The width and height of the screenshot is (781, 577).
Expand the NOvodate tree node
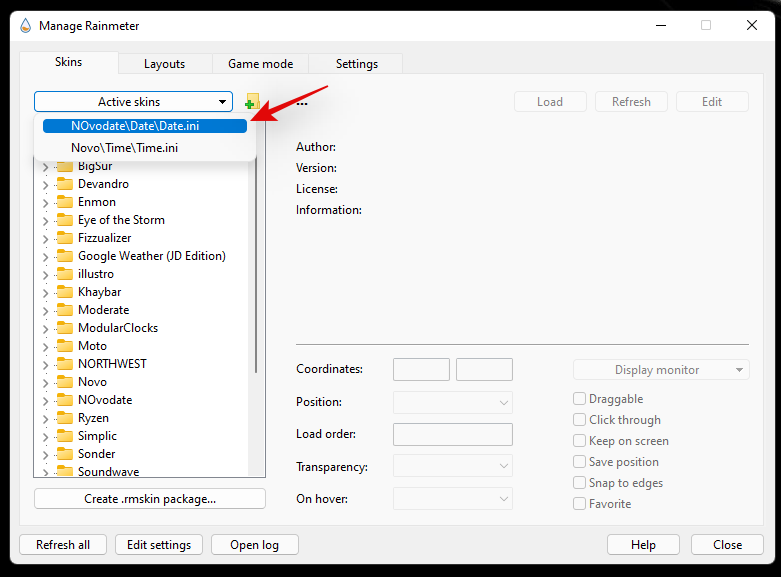pos(45,401)
